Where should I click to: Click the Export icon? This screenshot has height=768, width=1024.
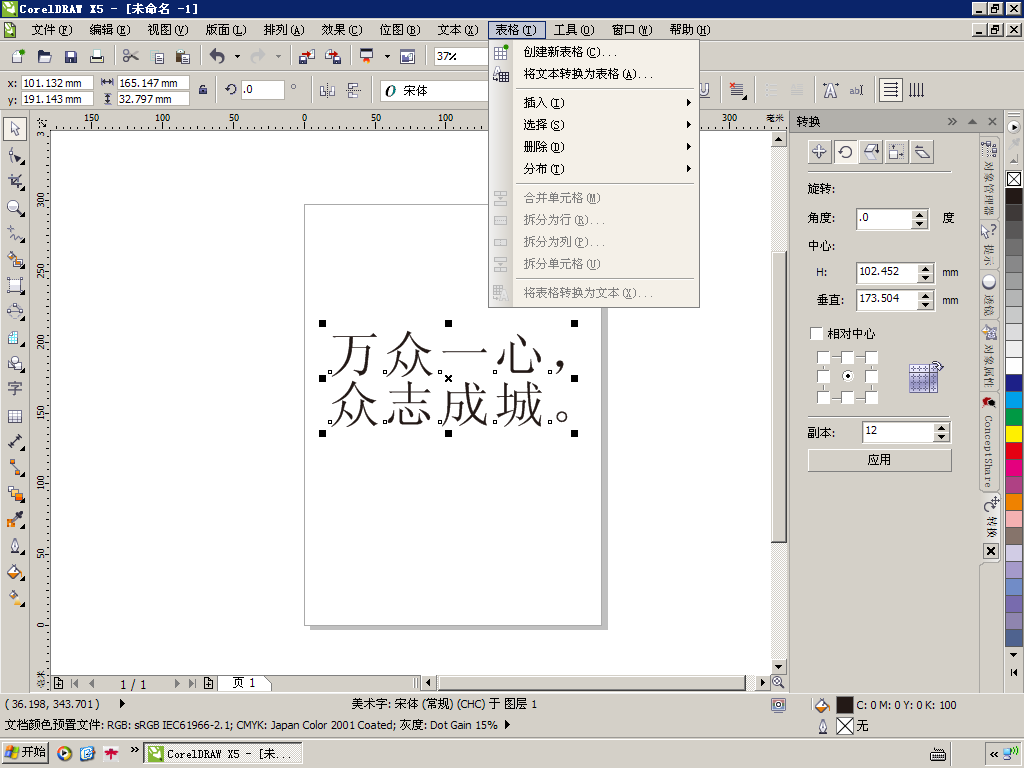click(x=333, y=56)
